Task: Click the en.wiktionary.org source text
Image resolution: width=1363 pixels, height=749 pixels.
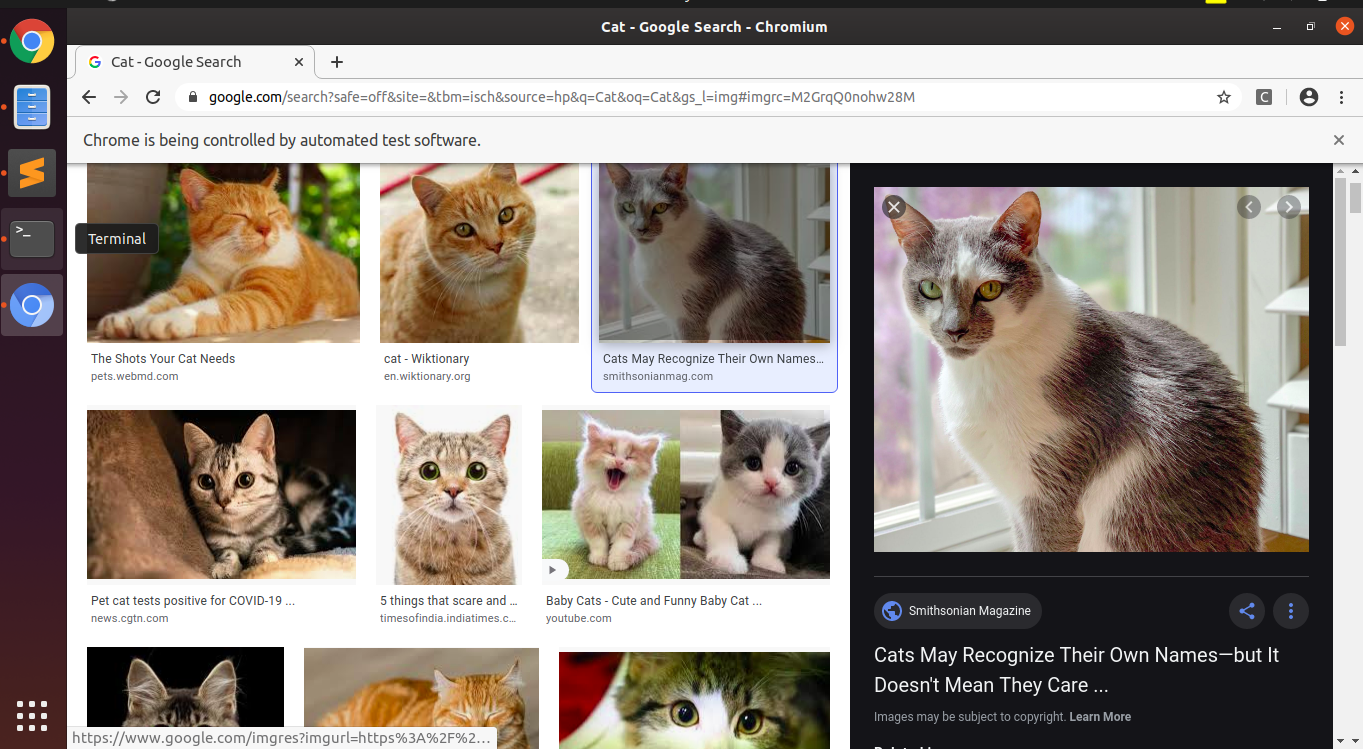Action: pyautogui.click(x=427, y=377)
